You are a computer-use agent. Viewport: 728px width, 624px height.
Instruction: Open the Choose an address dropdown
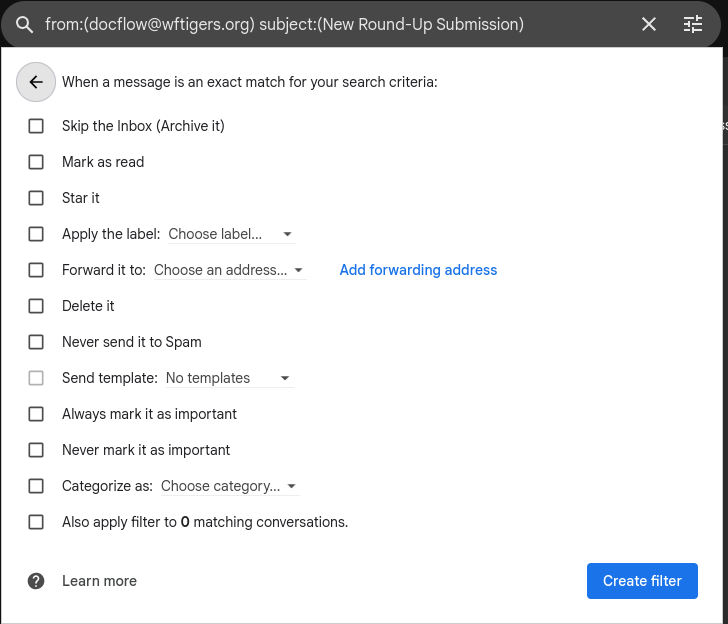pos(229,270)
